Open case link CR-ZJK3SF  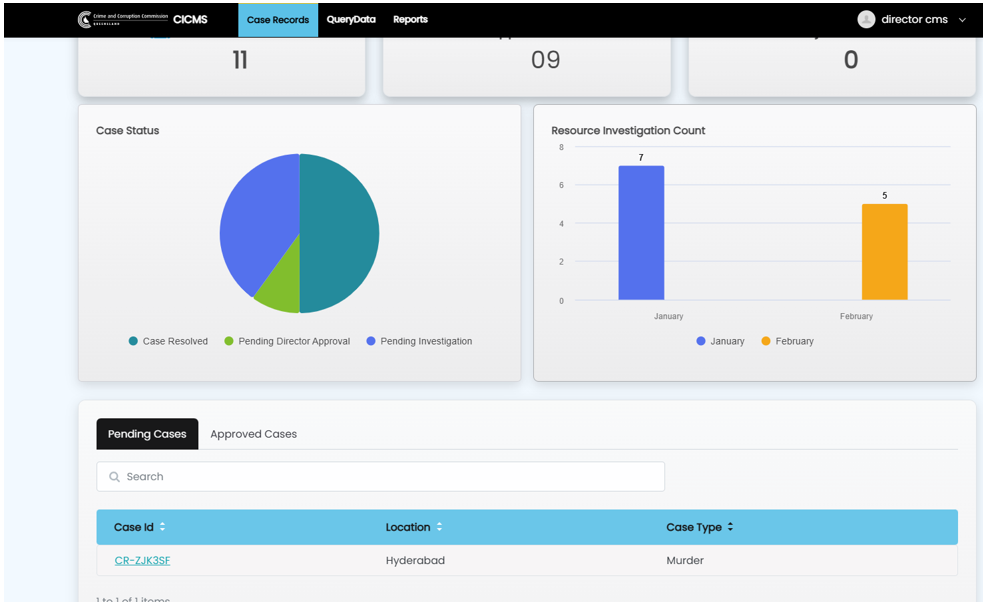(142, 561)
